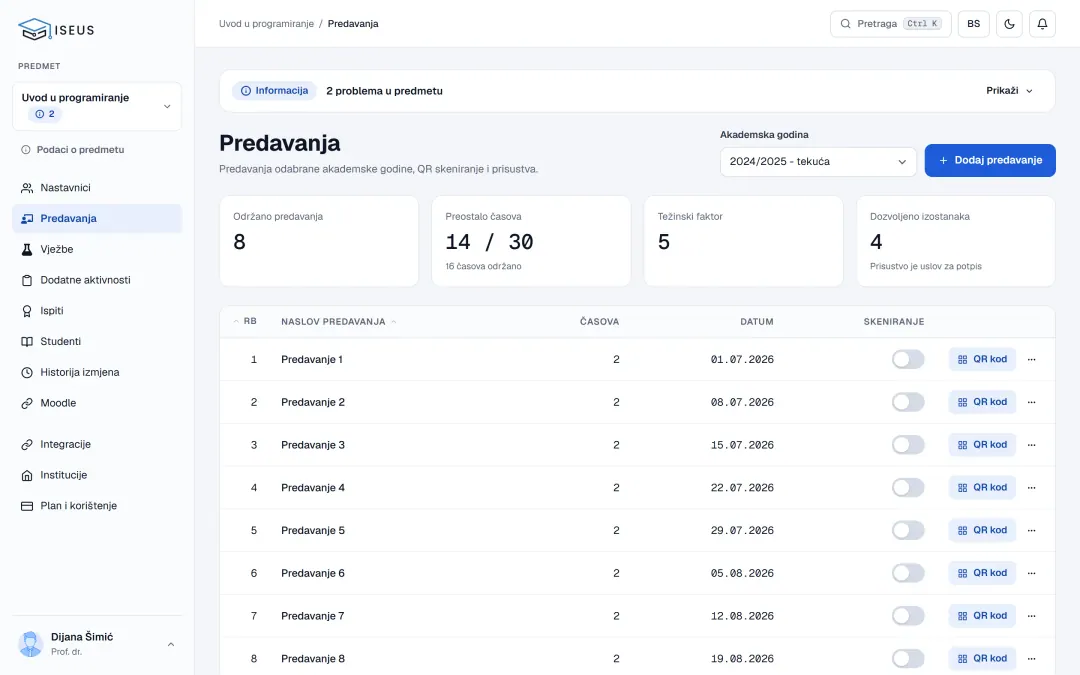The image size is (1080, 675).
Task: Open Dodatne aktivnosti section
Action: pos(97,280)
